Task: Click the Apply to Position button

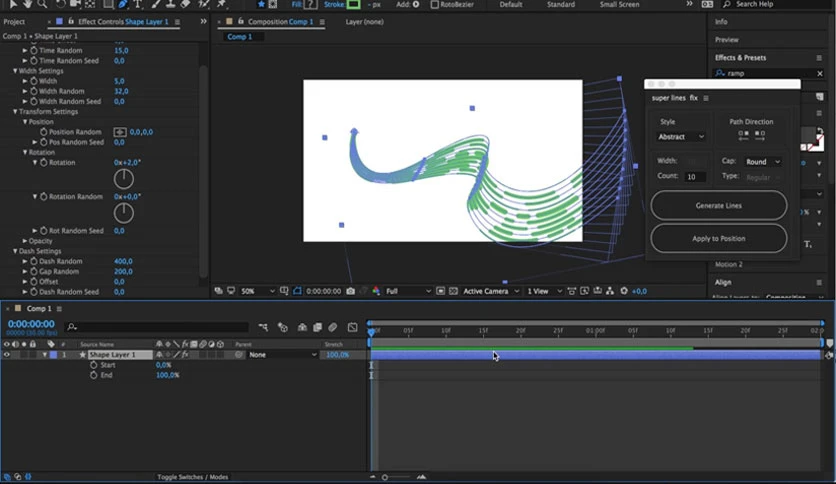Action: click(x=719, y=238)
